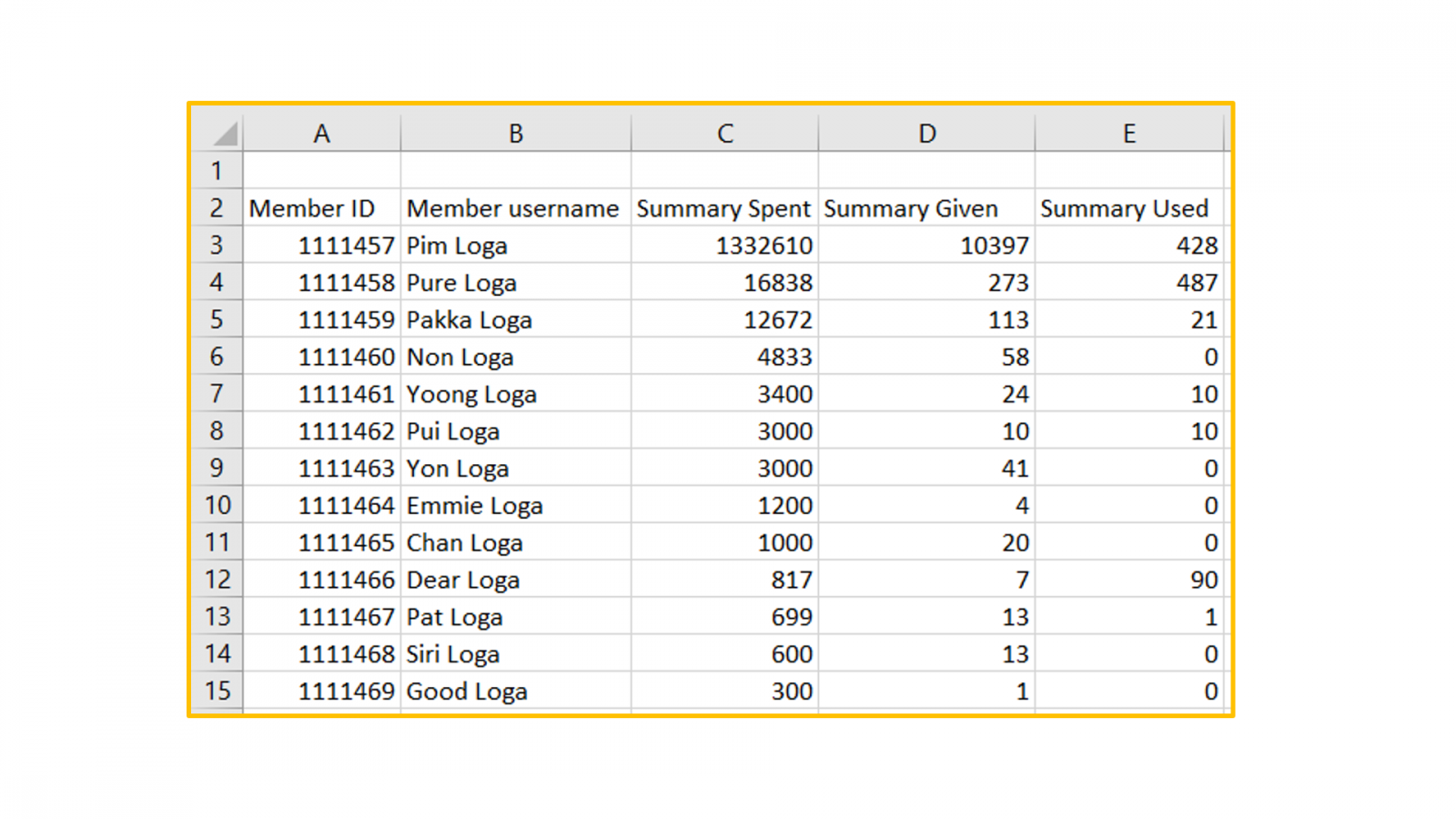
Task: Click the Summary Given header cell
Action: click(x=926, y=208)
